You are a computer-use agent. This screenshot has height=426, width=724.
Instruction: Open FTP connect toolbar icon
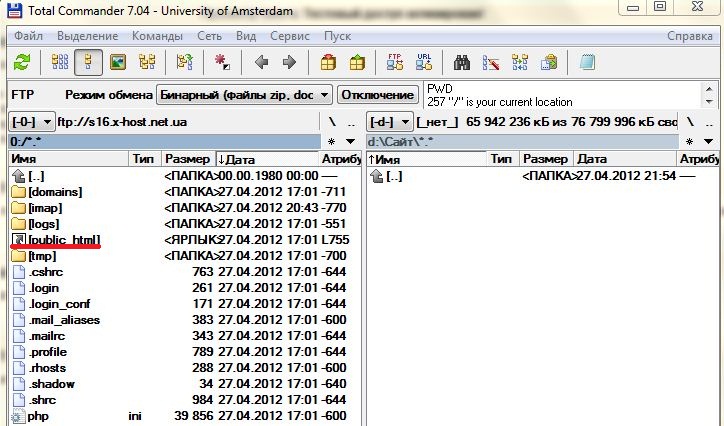[x=395, y=62]
